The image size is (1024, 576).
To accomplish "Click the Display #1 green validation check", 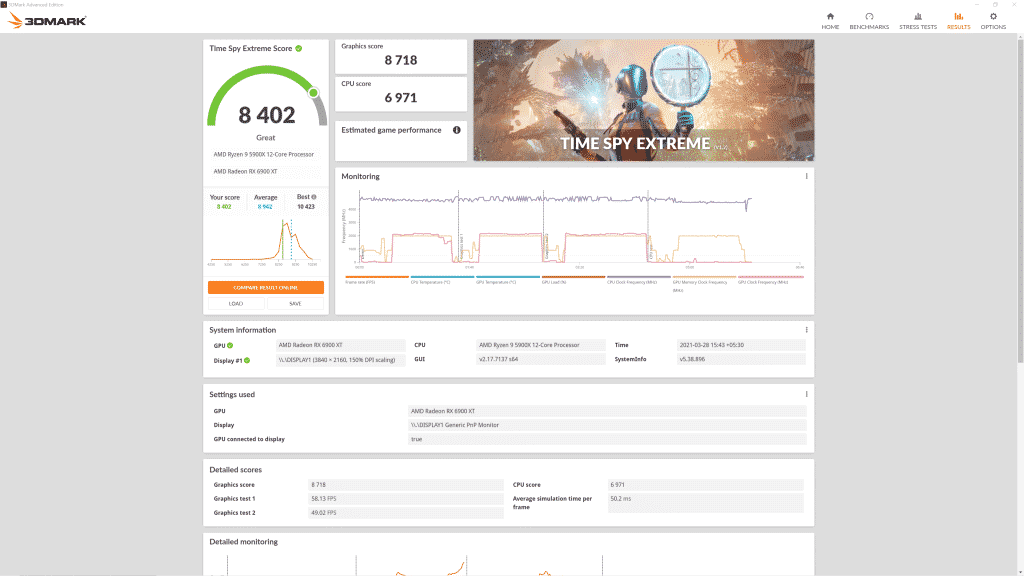I will pos(247,360).
